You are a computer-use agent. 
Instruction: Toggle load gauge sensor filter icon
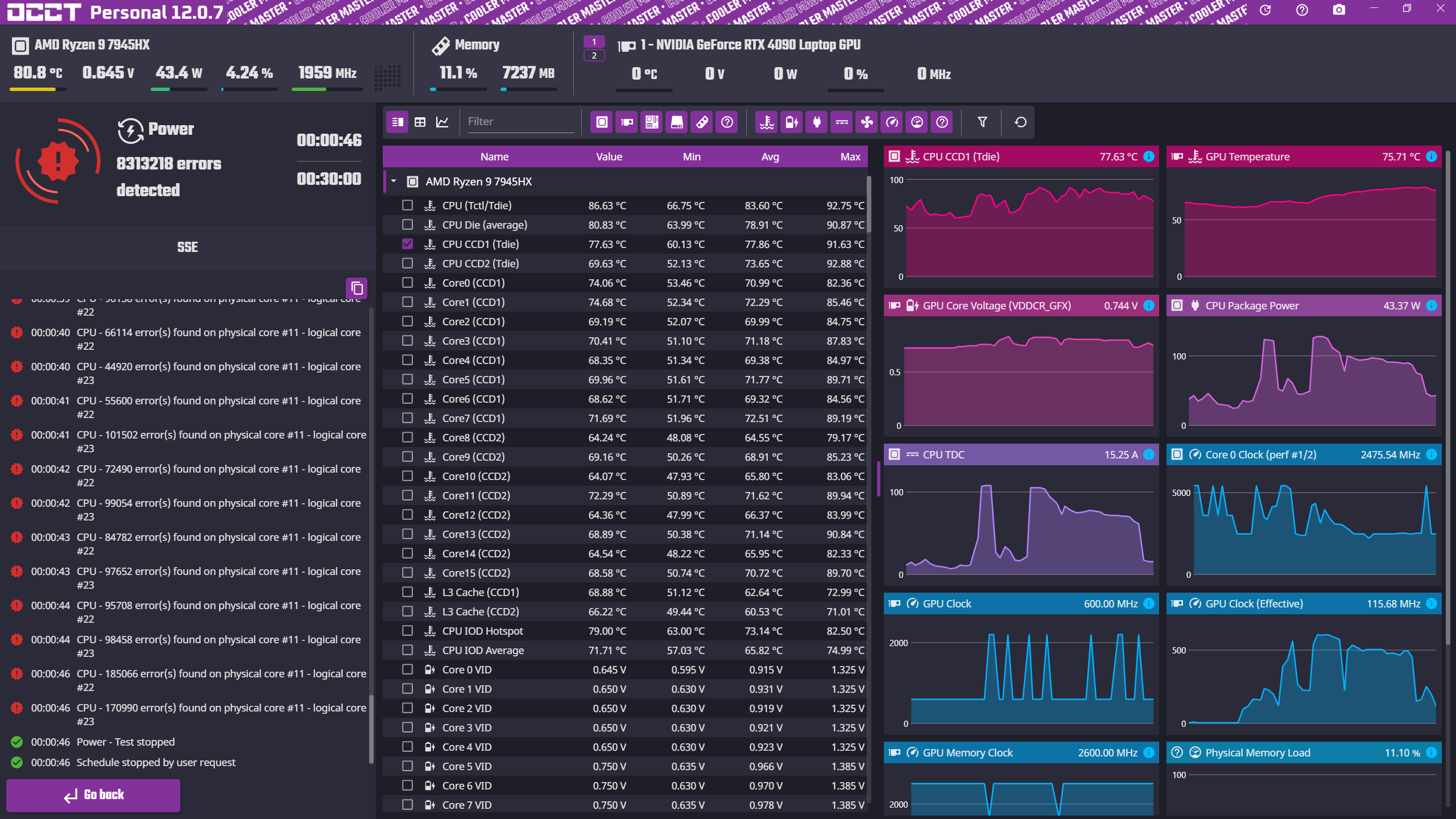[x=917, y=122]
